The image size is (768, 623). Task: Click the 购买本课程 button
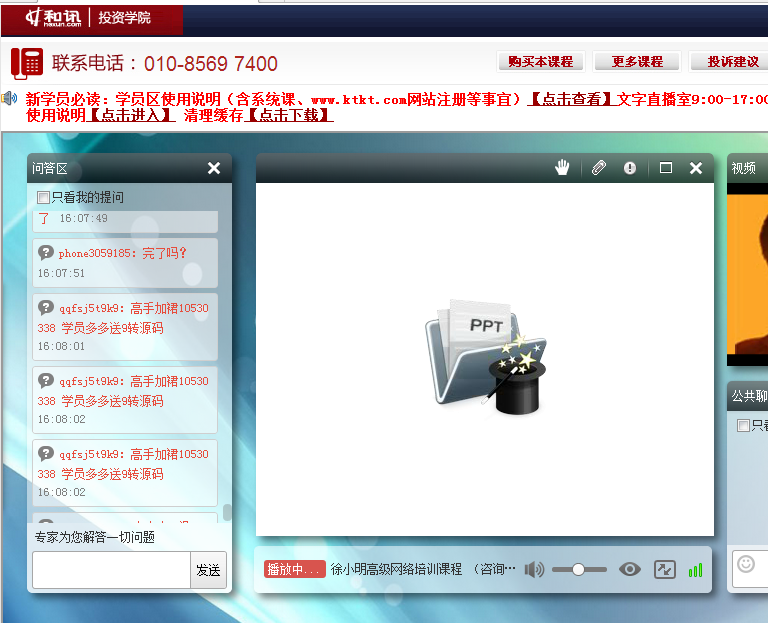coord(540,62)
